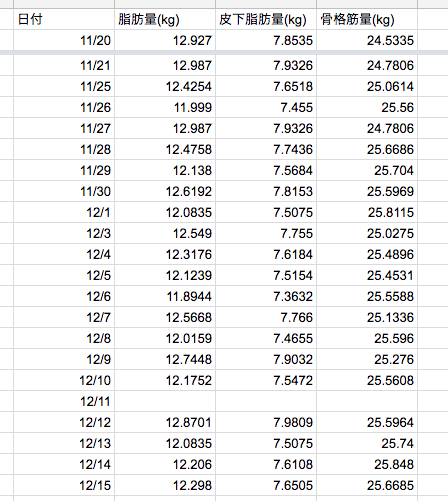Select the 皮下脂肪量(kg) header cell

coord(266,19)
